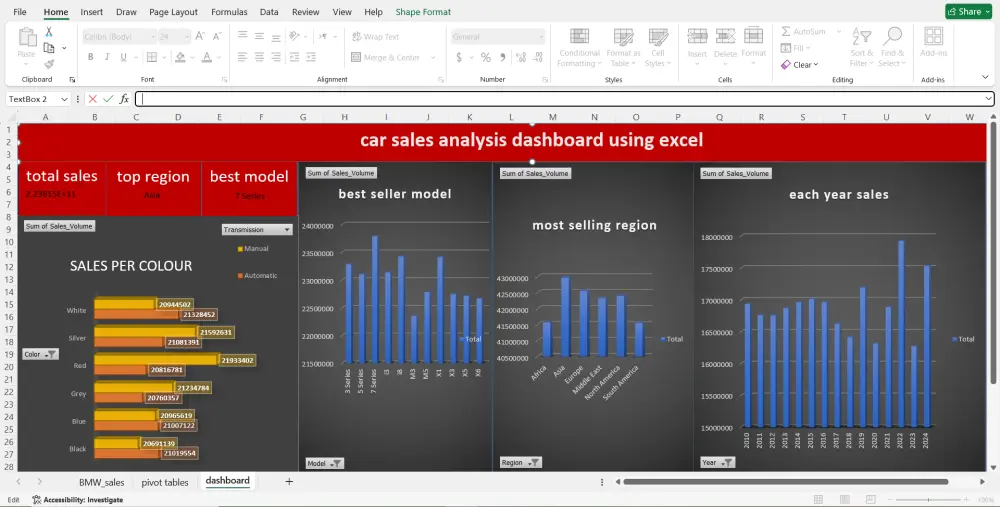Open the Formulas tab

pos(229,11)
